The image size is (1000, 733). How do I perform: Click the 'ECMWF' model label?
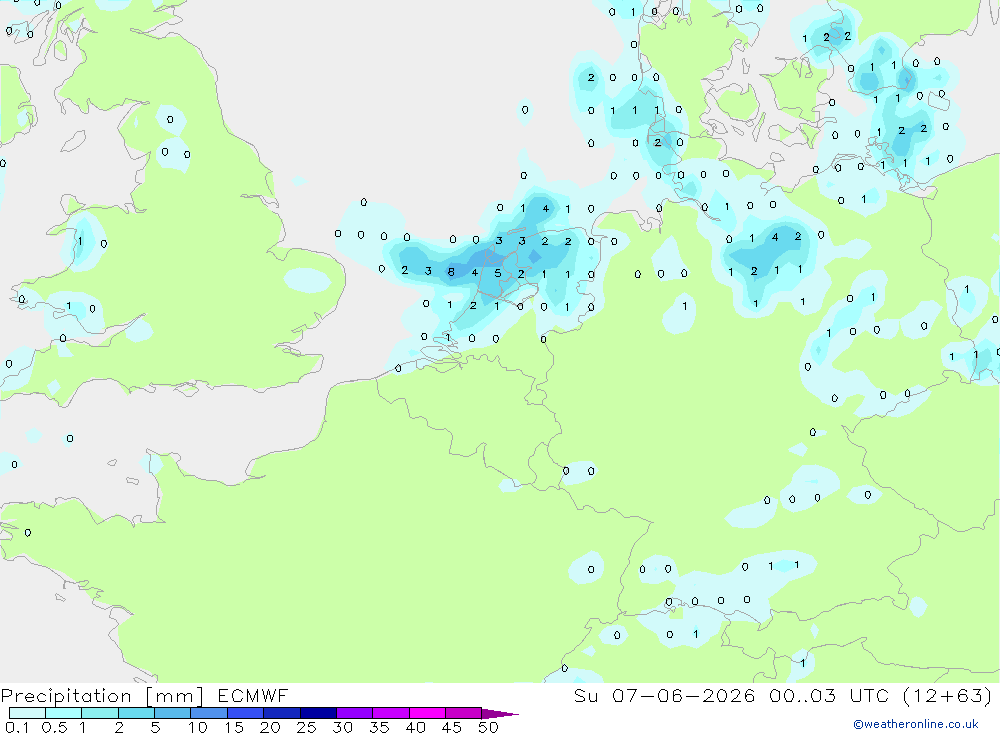point(253,696)
